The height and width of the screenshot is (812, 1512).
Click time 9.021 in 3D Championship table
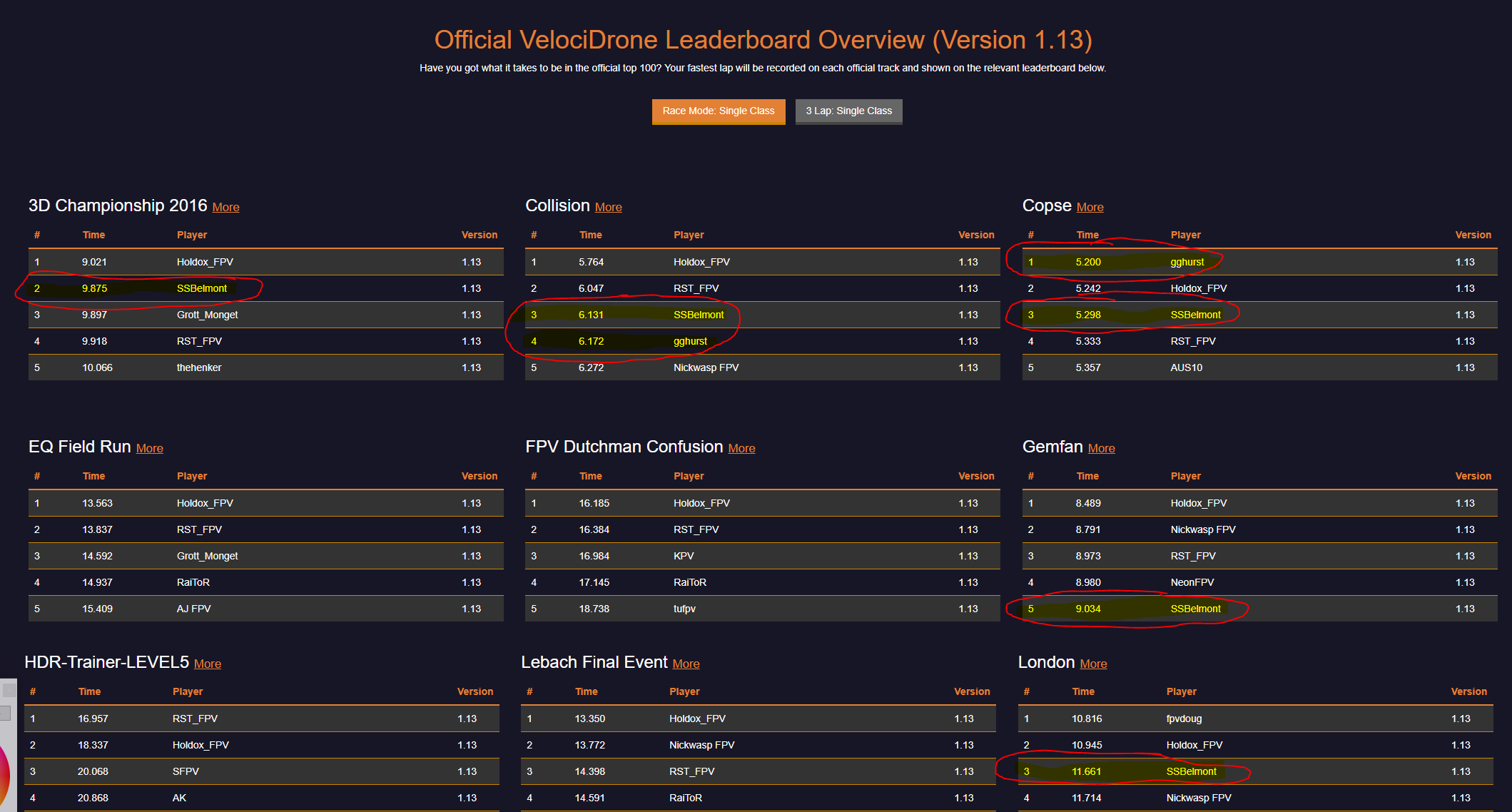pyautogui.click(x=94, y=262)
